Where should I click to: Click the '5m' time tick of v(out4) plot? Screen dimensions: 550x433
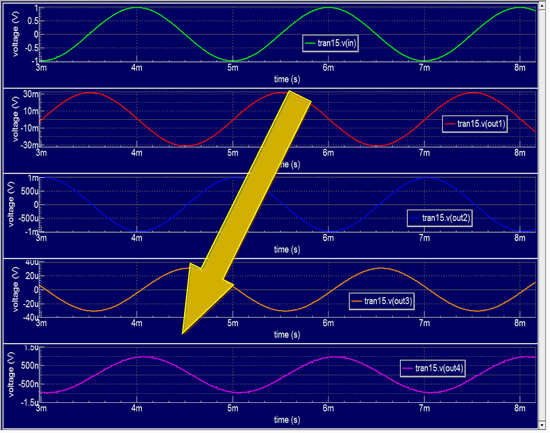coord(233,408)
